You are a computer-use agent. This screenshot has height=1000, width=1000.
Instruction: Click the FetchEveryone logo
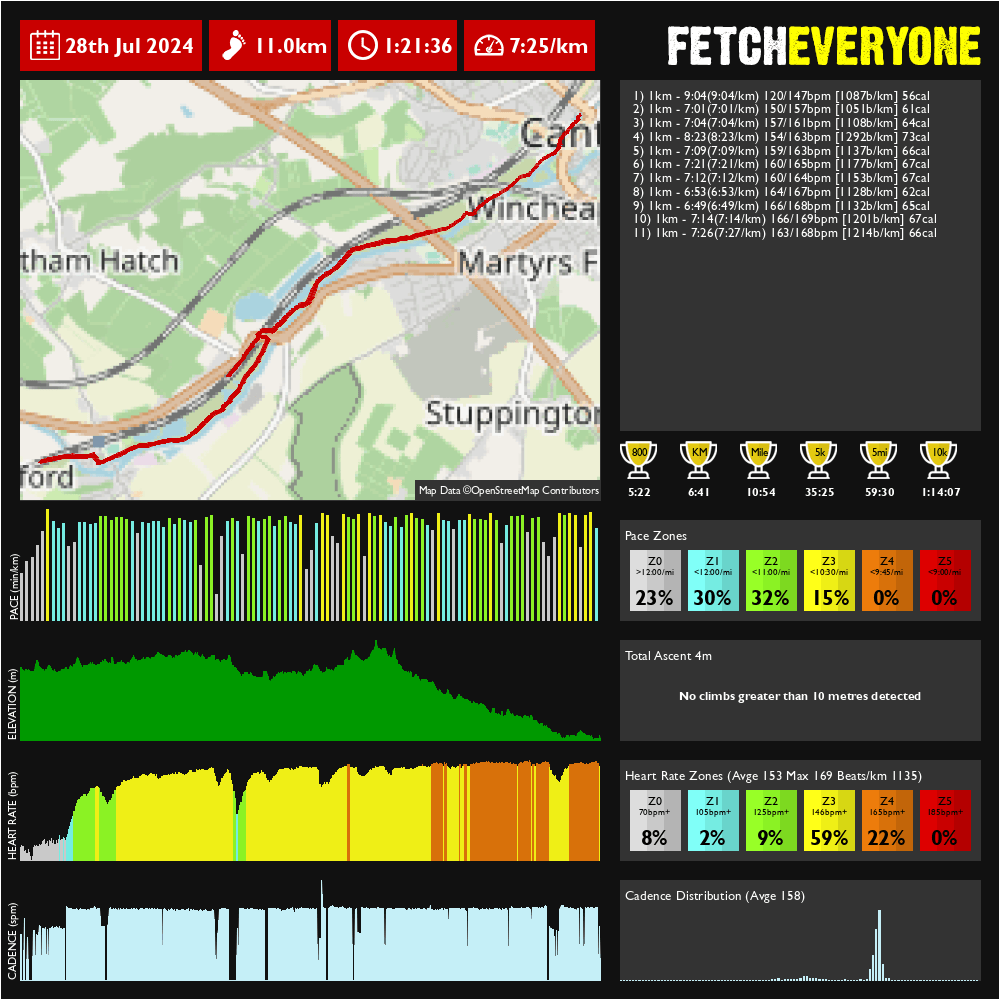822,46
